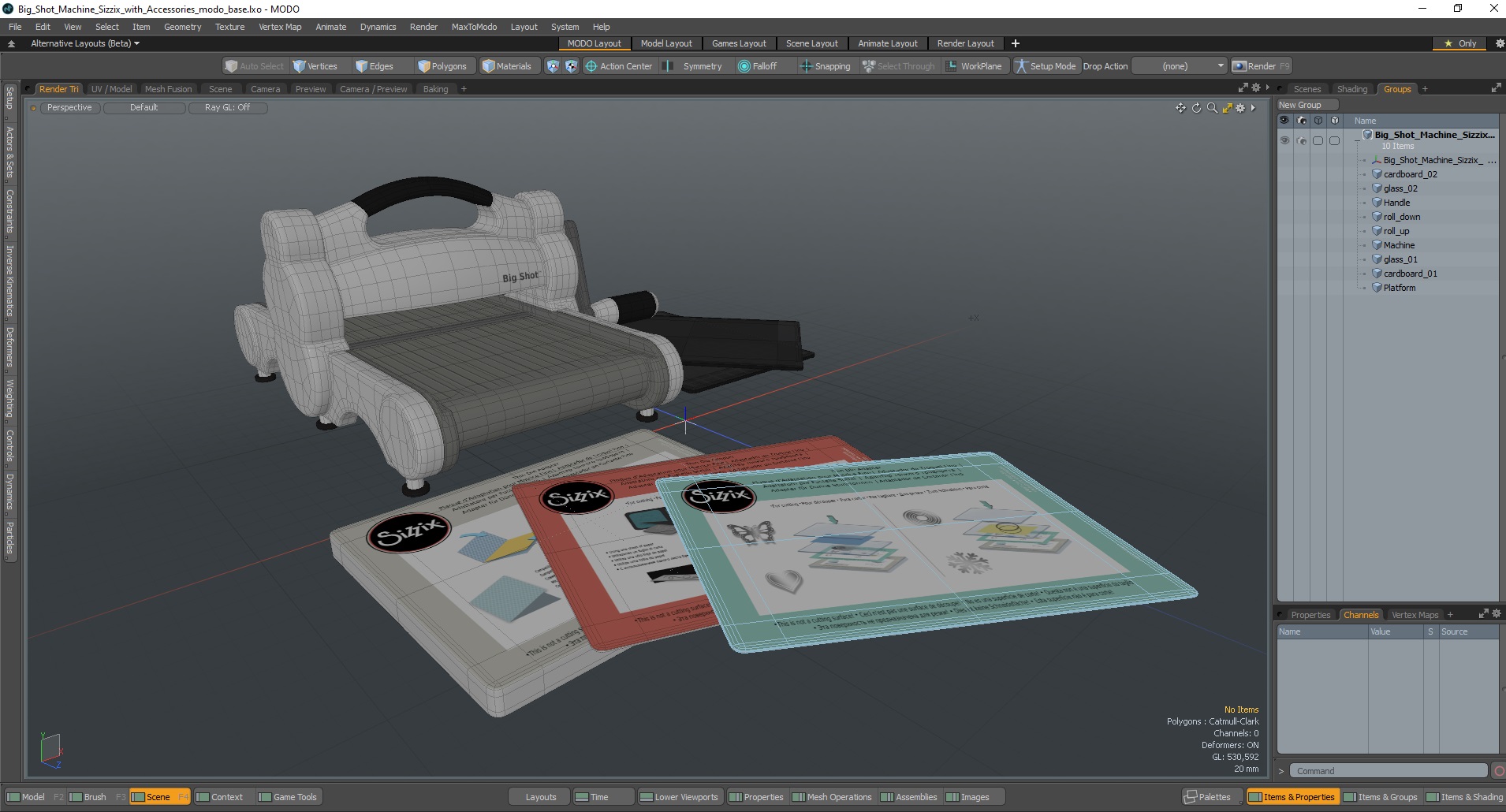Image resolution: width=1506 pixels, height=812 pixels.
Task: Check the first box in Big_Shot_Machine group row
Action: pos(1318,140)
